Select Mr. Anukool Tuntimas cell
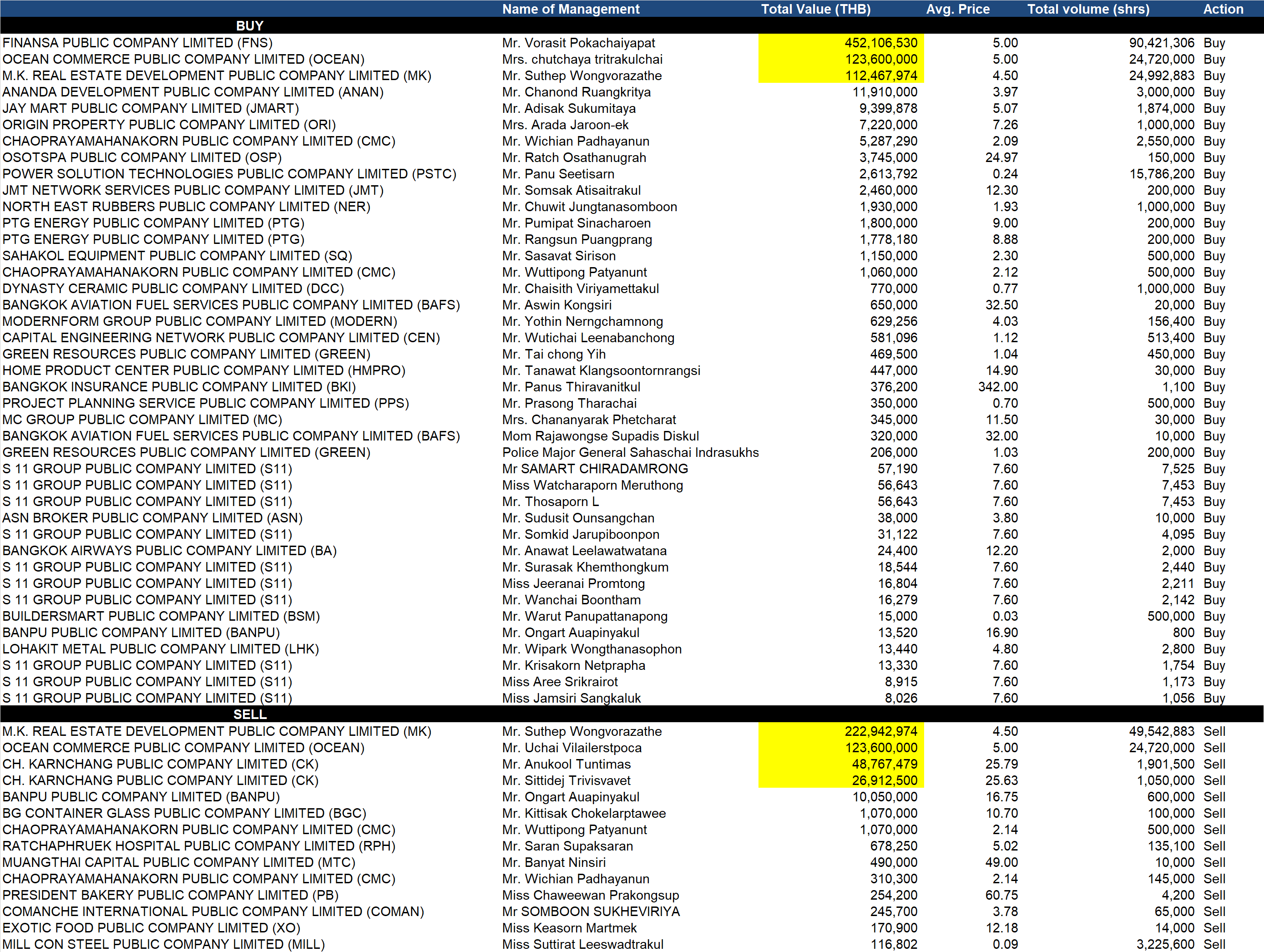This screenshot has width=1264, height=952. point(566,764)
